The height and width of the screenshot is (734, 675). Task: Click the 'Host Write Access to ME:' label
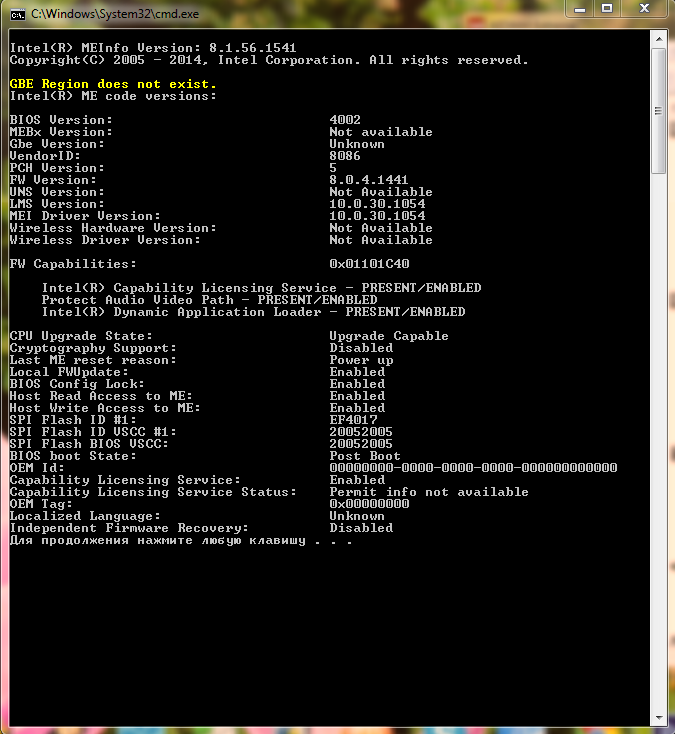[105, 408]
